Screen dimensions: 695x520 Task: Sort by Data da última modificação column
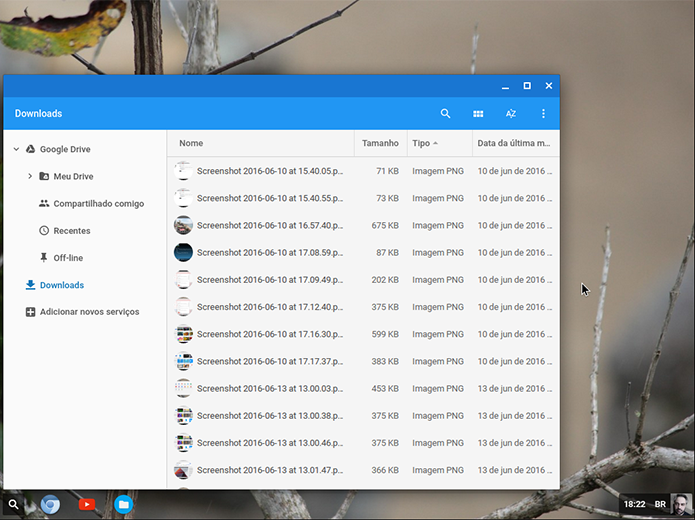click(514, 143)
